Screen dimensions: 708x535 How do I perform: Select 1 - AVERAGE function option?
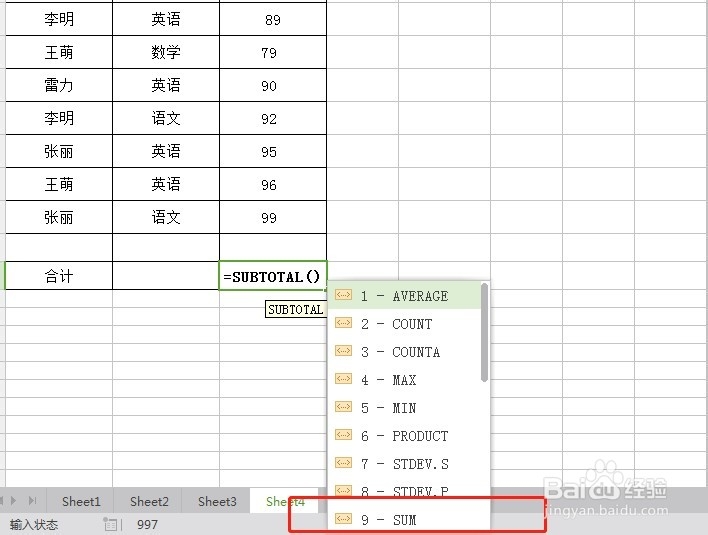pos(404,296)
